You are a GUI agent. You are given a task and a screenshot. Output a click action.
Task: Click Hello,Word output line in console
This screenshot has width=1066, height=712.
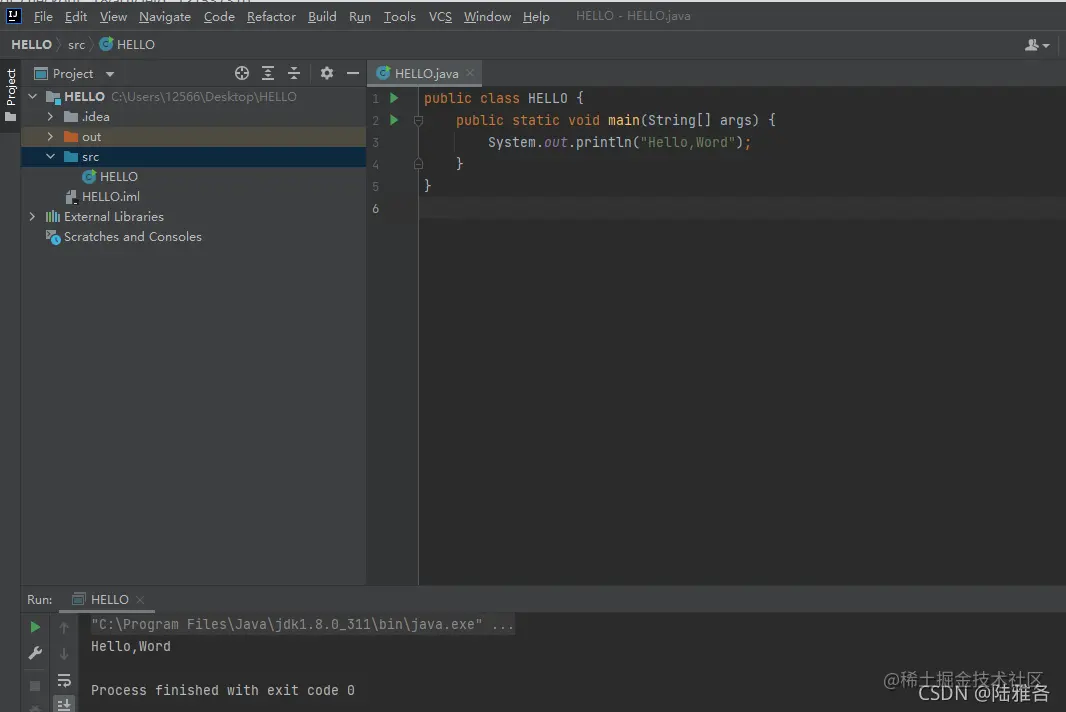tap(131, 646)
